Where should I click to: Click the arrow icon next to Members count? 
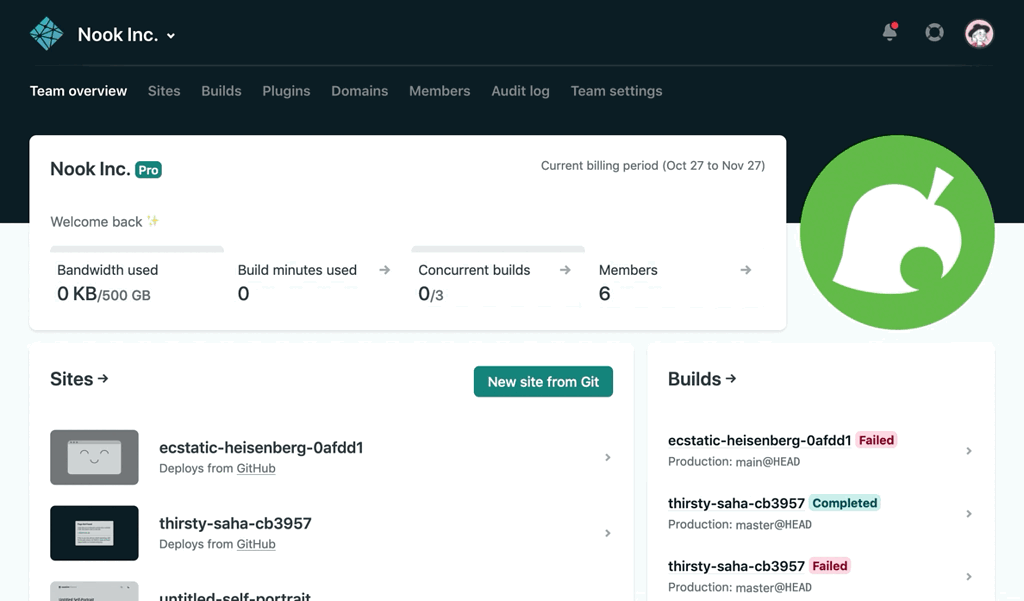[x=745, y=269]
